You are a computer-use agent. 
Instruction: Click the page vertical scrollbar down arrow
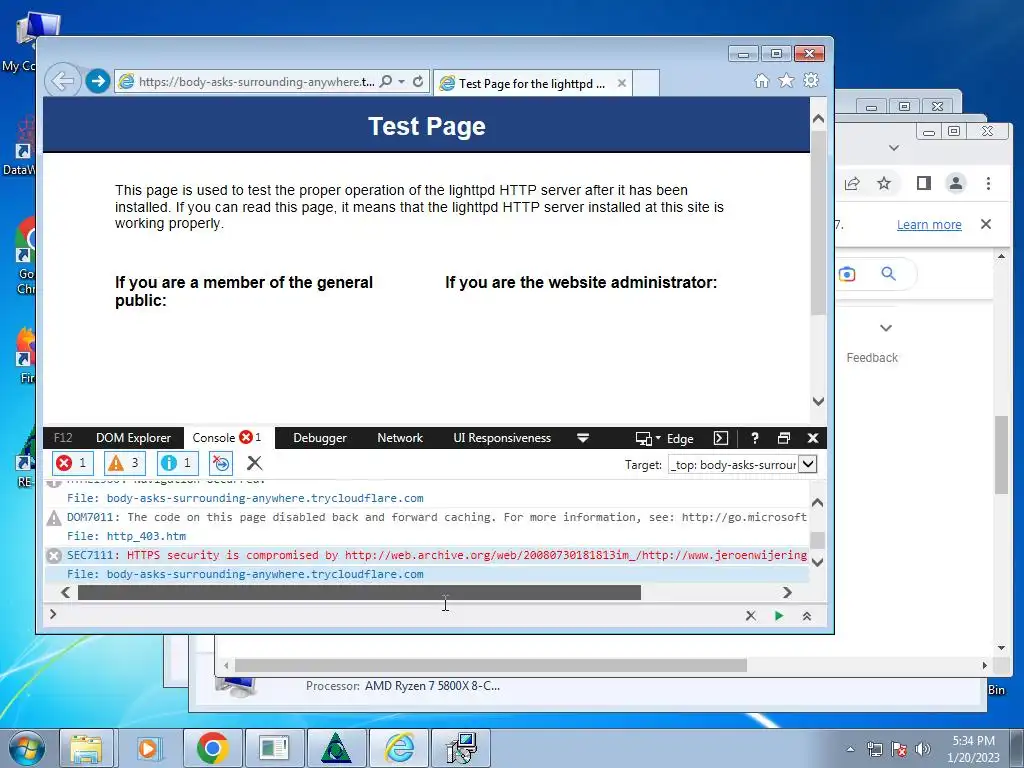pos(818,401)
